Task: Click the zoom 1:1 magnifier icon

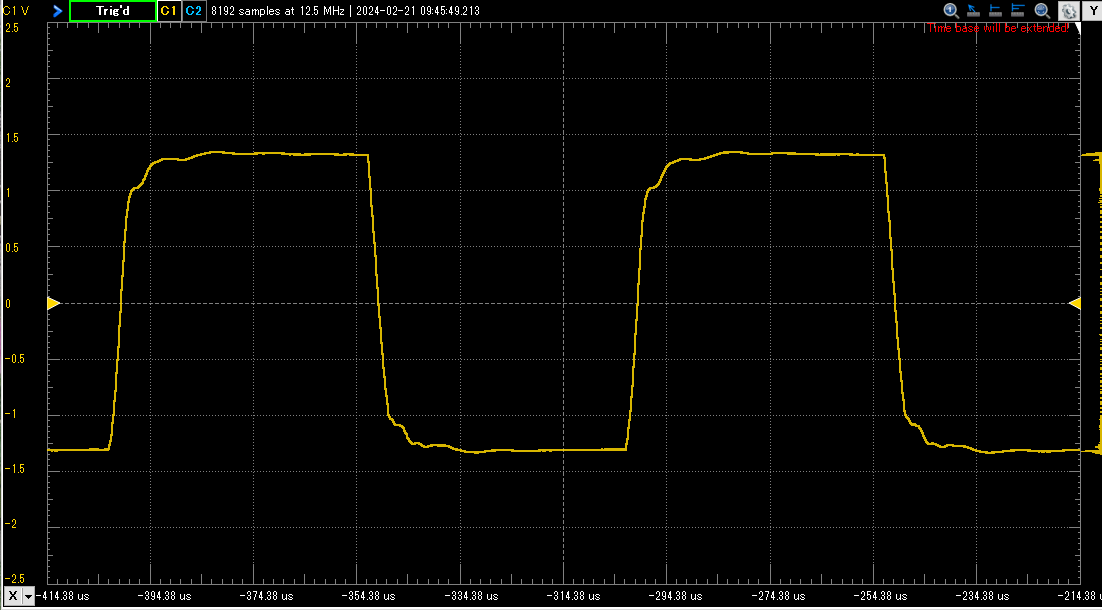Action: click(951, 11)
